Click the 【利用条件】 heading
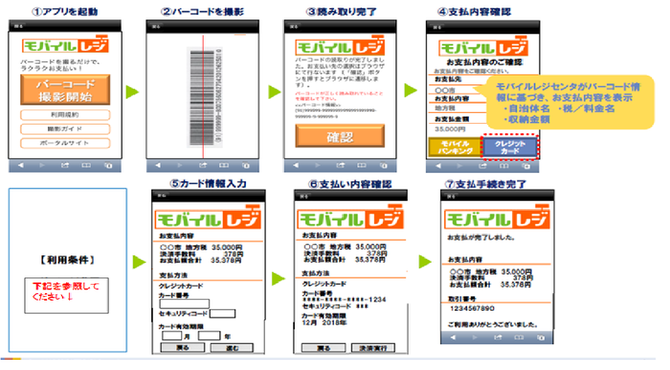The height and width of the screenshot is (370, 670). click(x=68, y=260)
